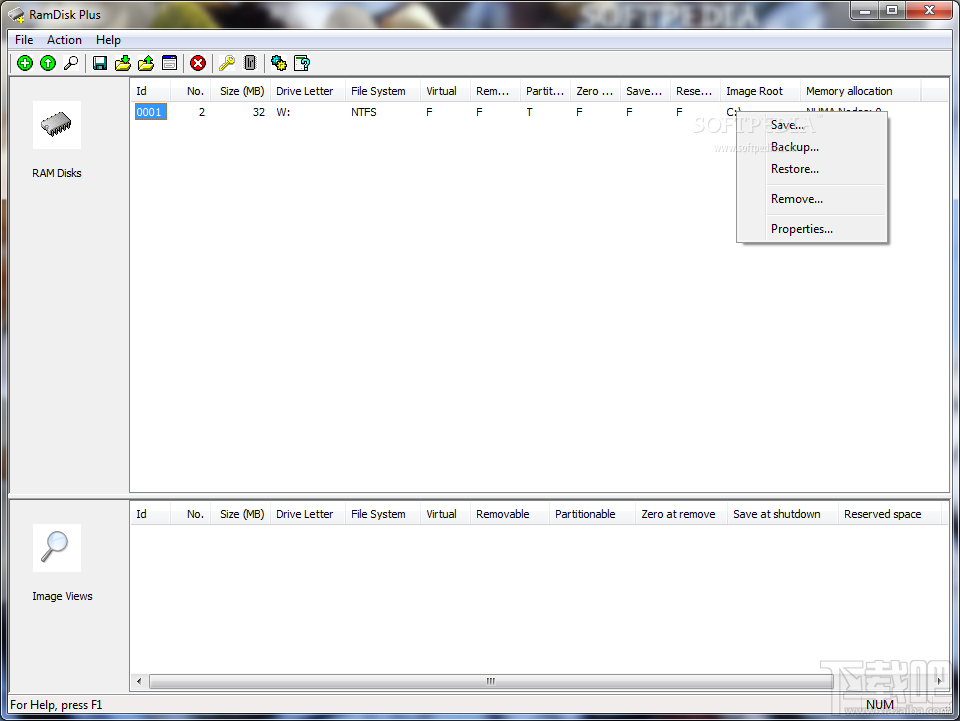Image resolution: width=960 pixels, height=721 pixels.
Task: Click the size value 32 cell
Action: 258,112
